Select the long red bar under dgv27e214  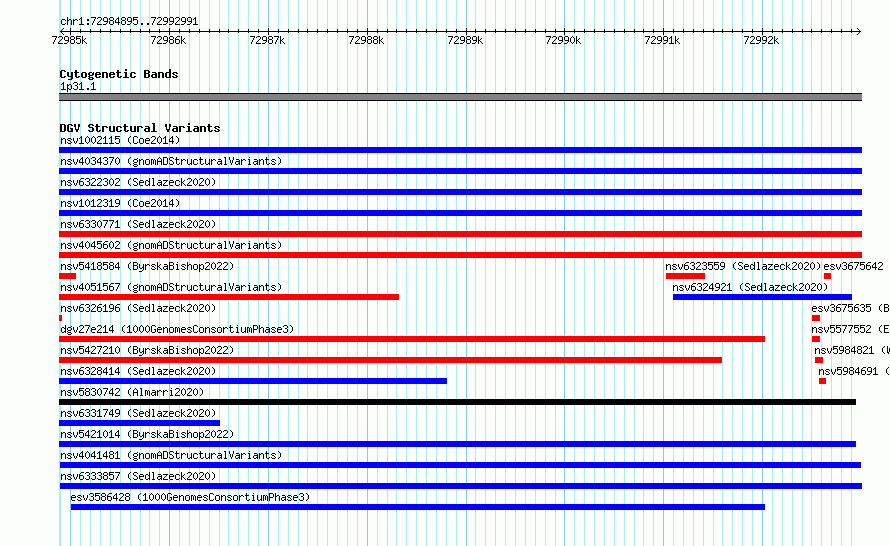(x=412, y=339)
